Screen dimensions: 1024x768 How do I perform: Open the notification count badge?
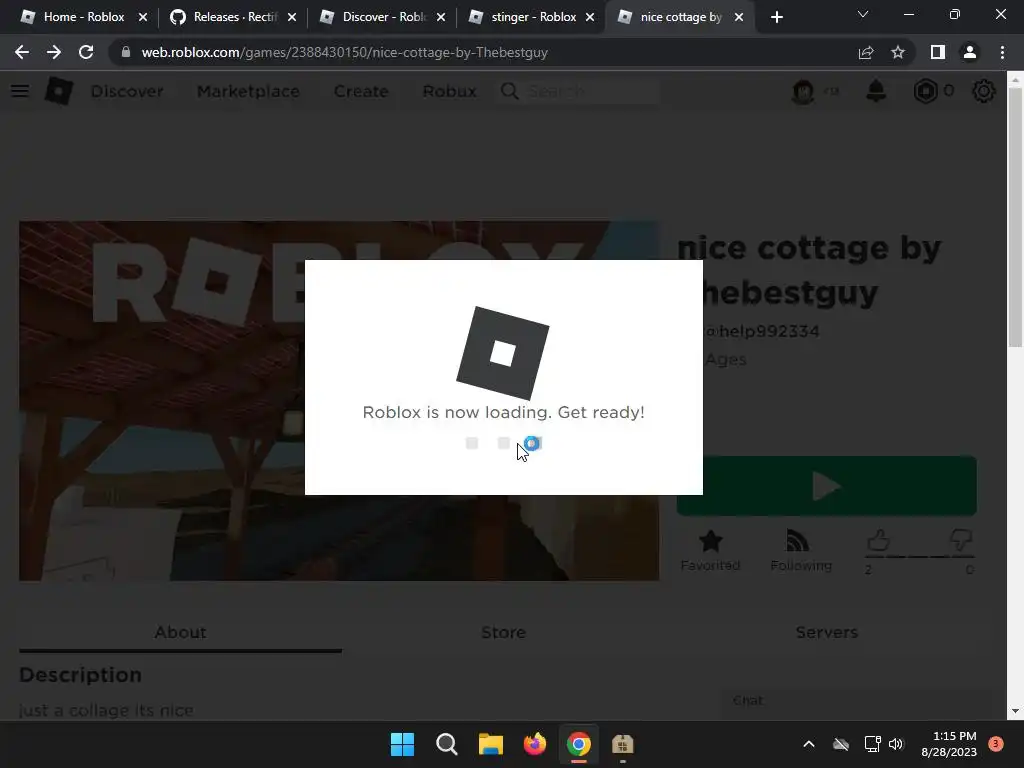996,743
